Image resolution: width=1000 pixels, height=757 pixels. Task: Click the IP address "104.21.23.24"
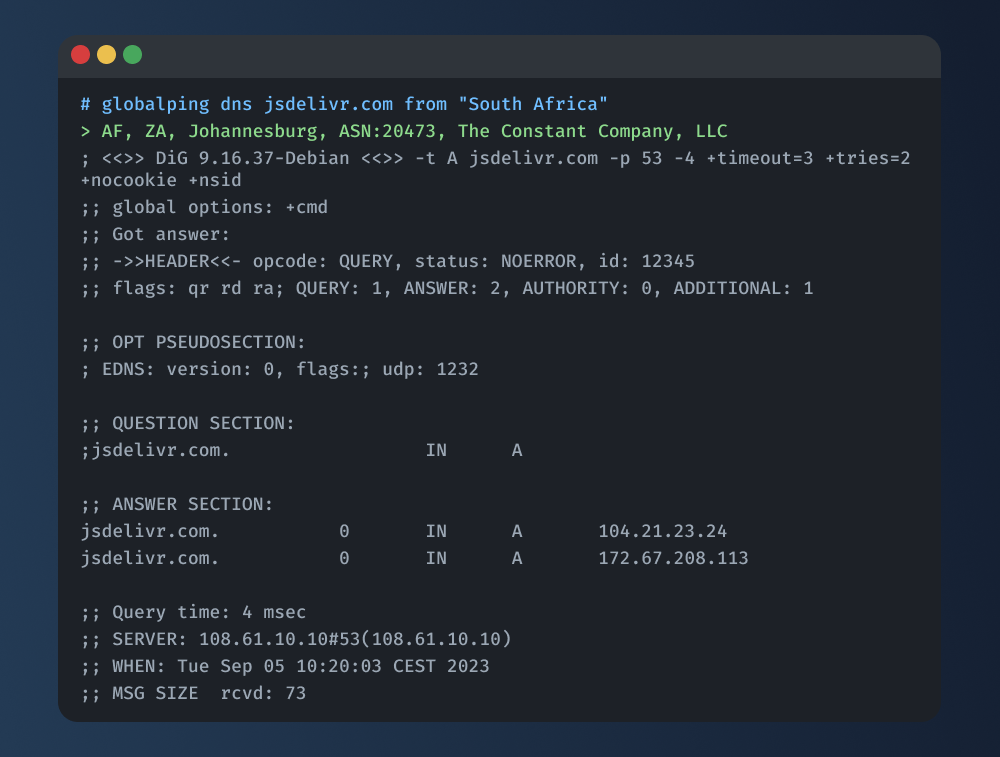pos(662,531)
